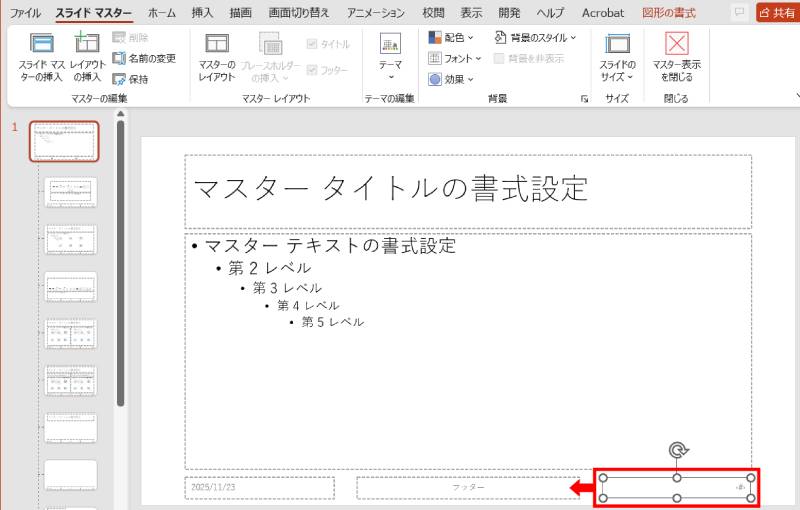Switch to View (表示) tab
This screenshot has width=800, height=510.
471,13
